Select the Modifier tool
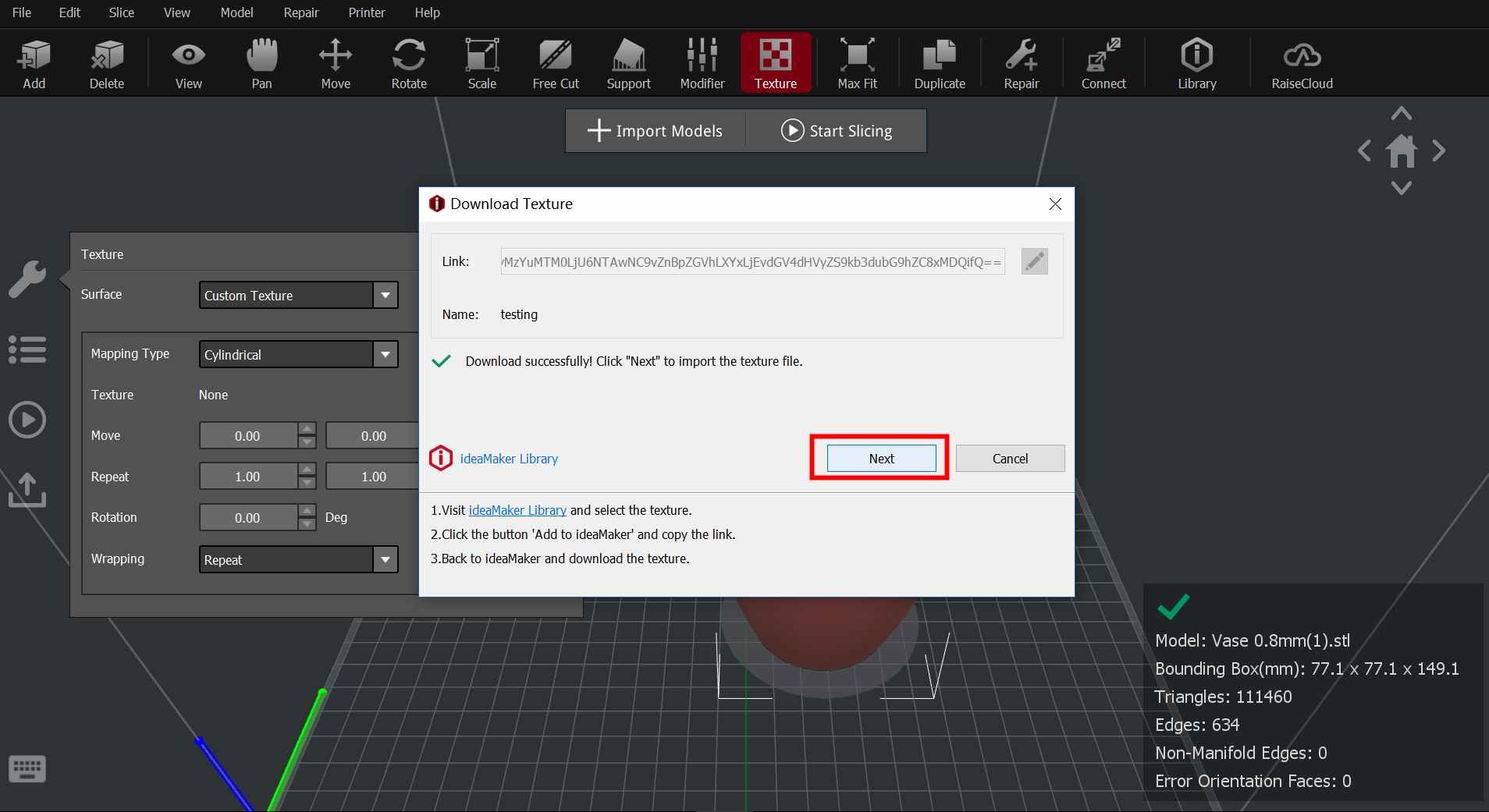Viewport: 1489px width, 812px height. tap(701, 62)
